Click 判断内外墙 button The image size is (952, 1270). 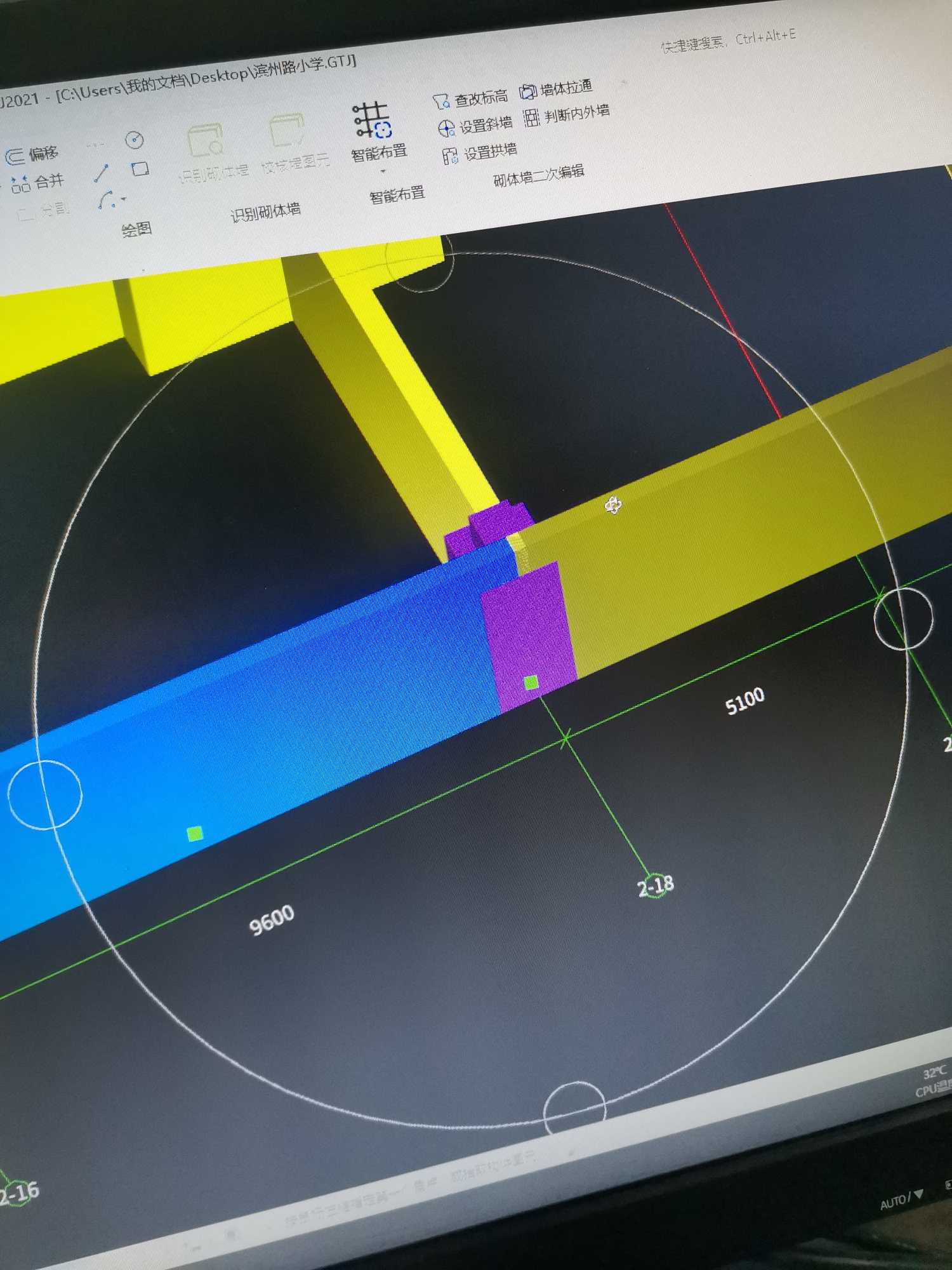pos(567,114)
